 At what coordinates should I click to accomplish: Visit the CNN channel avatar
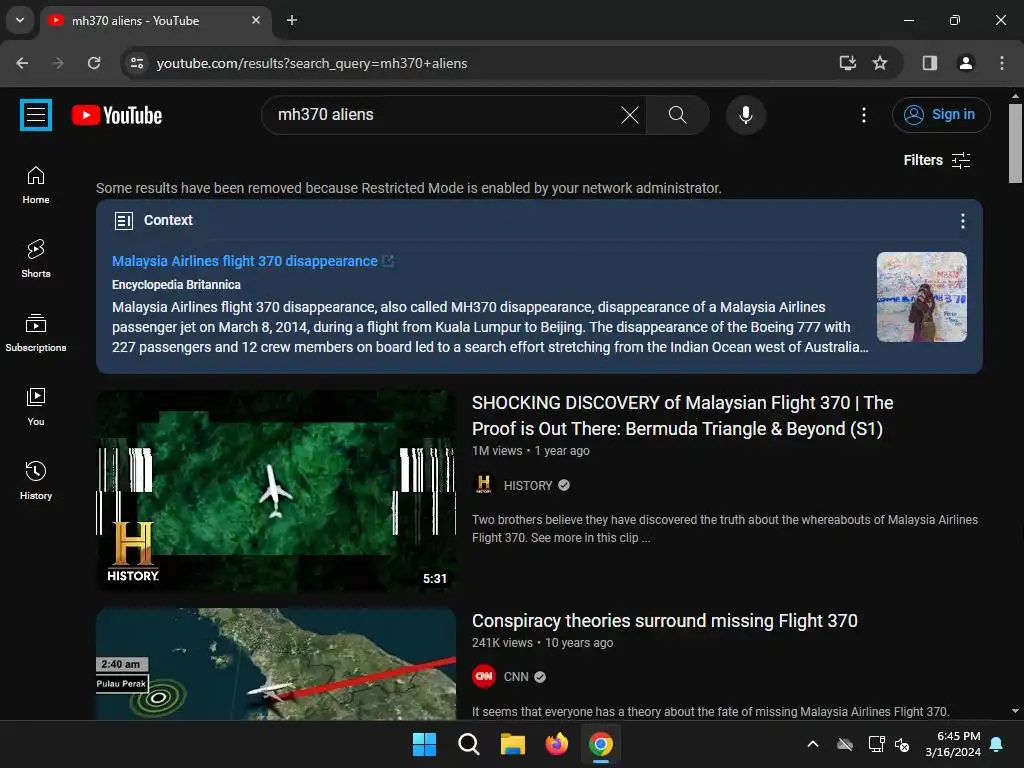[484, 677]
